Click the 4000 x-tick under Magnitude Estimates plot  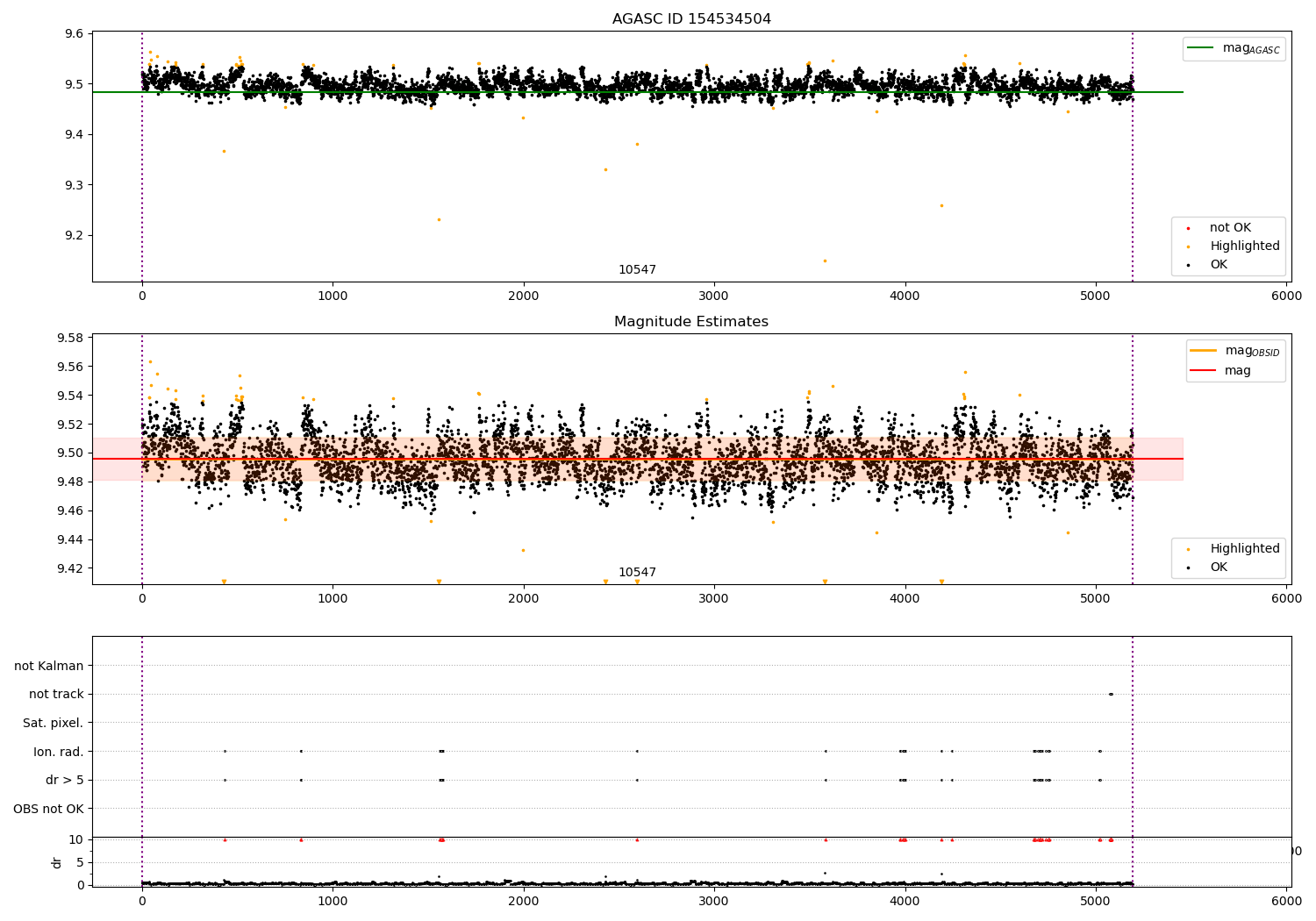click(x=905, y=599)
